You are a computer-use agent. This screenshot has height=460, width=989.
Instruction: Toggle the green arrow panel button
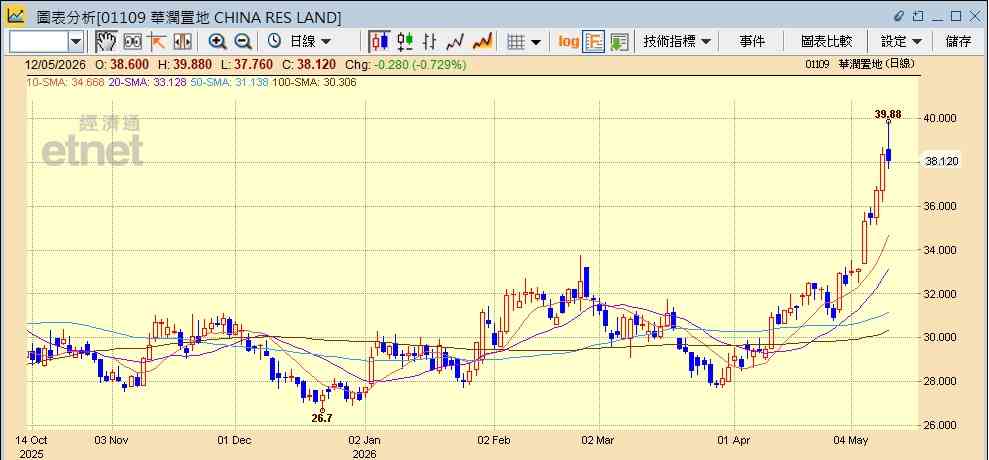coord(619,42)
